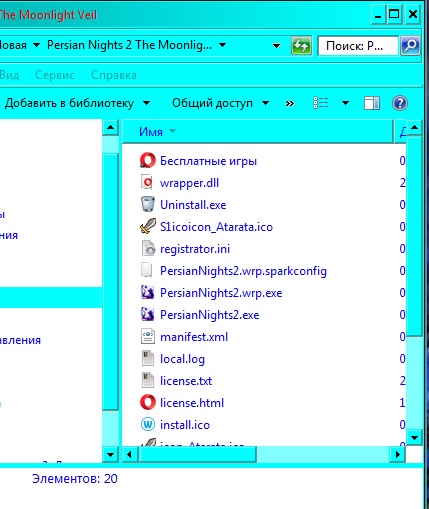Image resolution: width=429 pixels, height=509 pixels.
Task: Click the change view icon
Action: [x=321, y=103]
